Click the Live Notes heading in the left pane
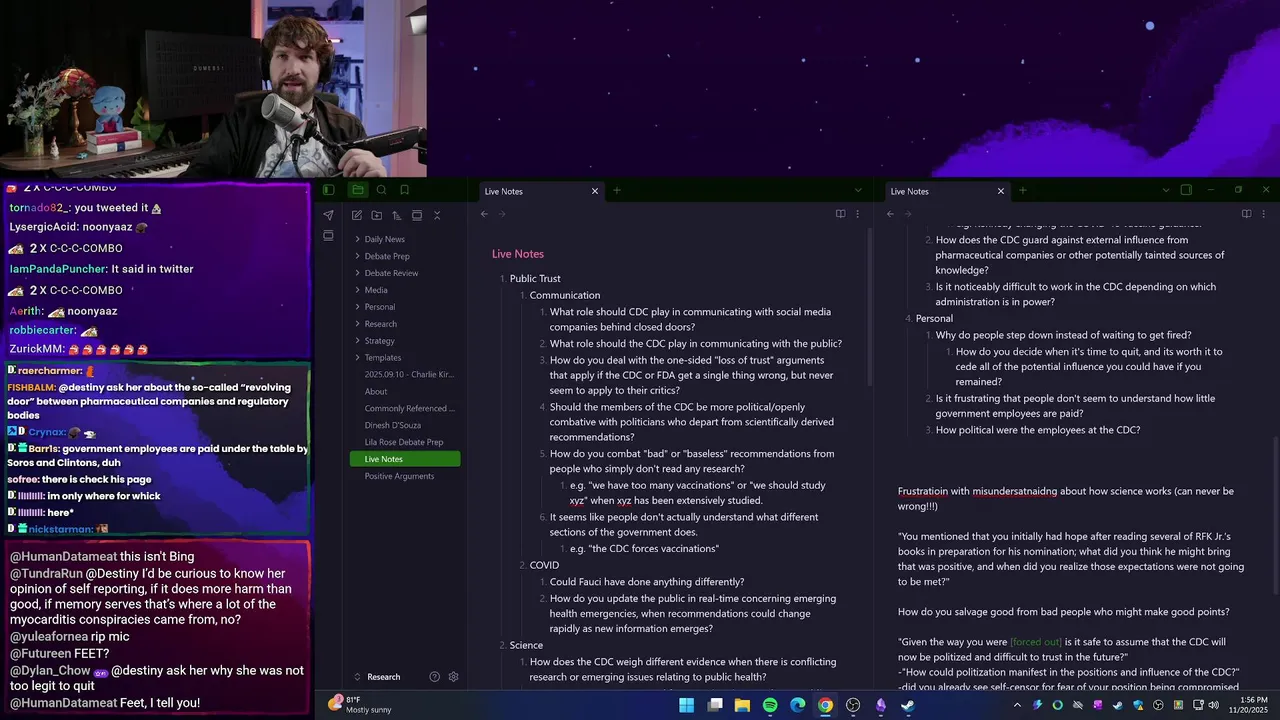The image size is (1280, 720). click(517, 254)
